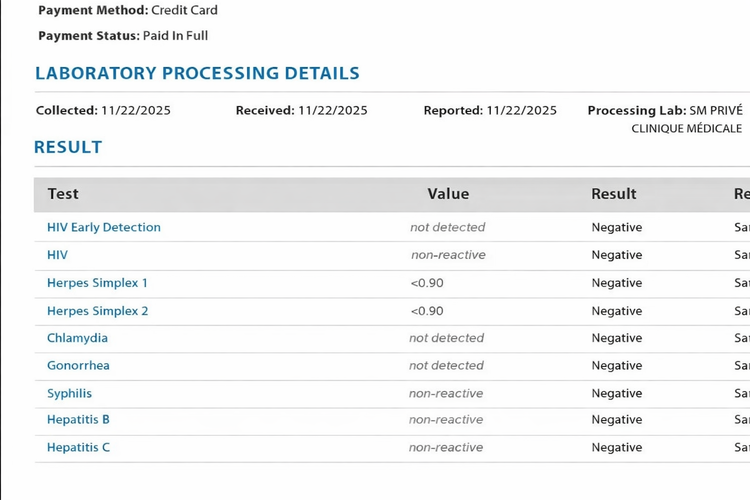This screenshot has height=500, width=750.
Task: Click the Payment Status Paid In Full text
Action: click(x=175, y=36)
